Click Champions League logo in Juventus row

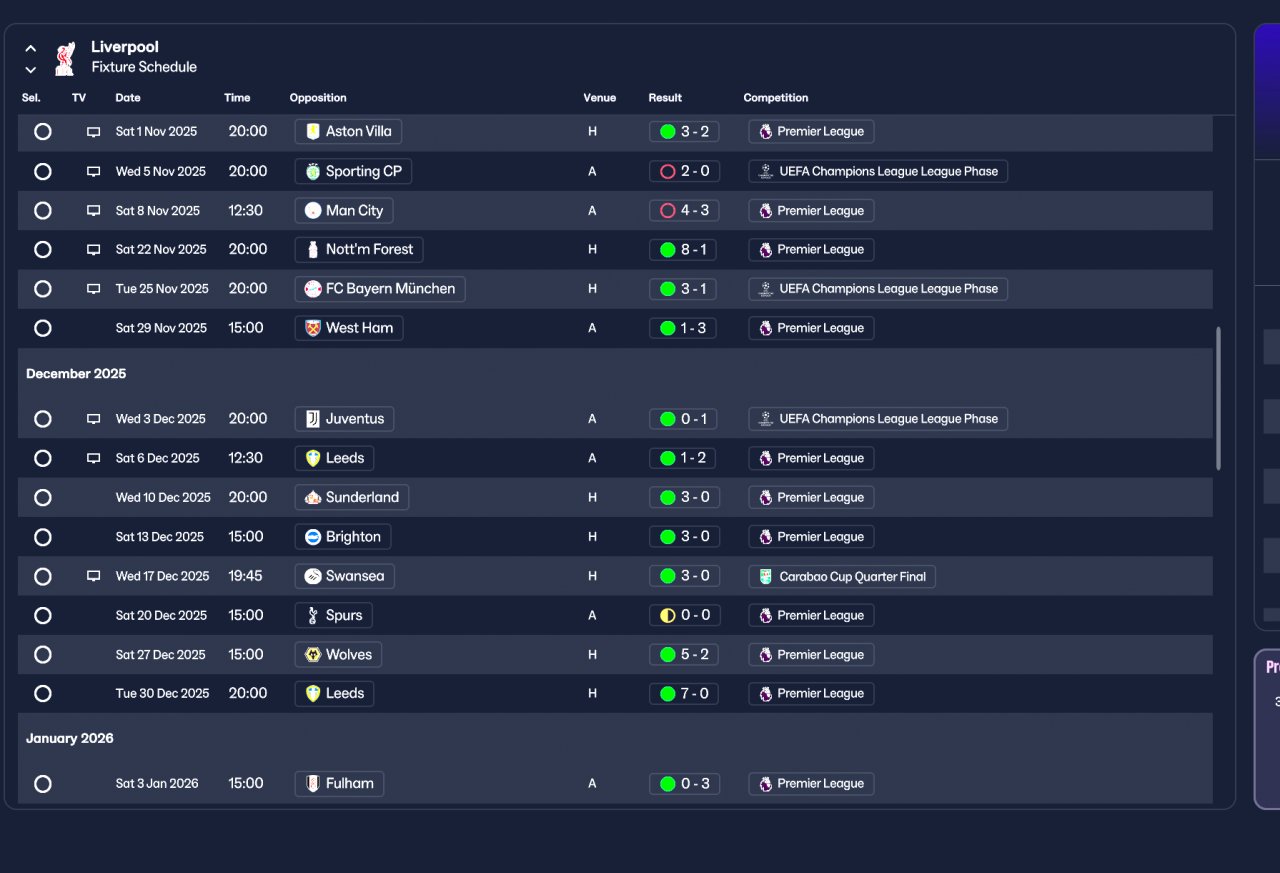click(x=766, y=419)
